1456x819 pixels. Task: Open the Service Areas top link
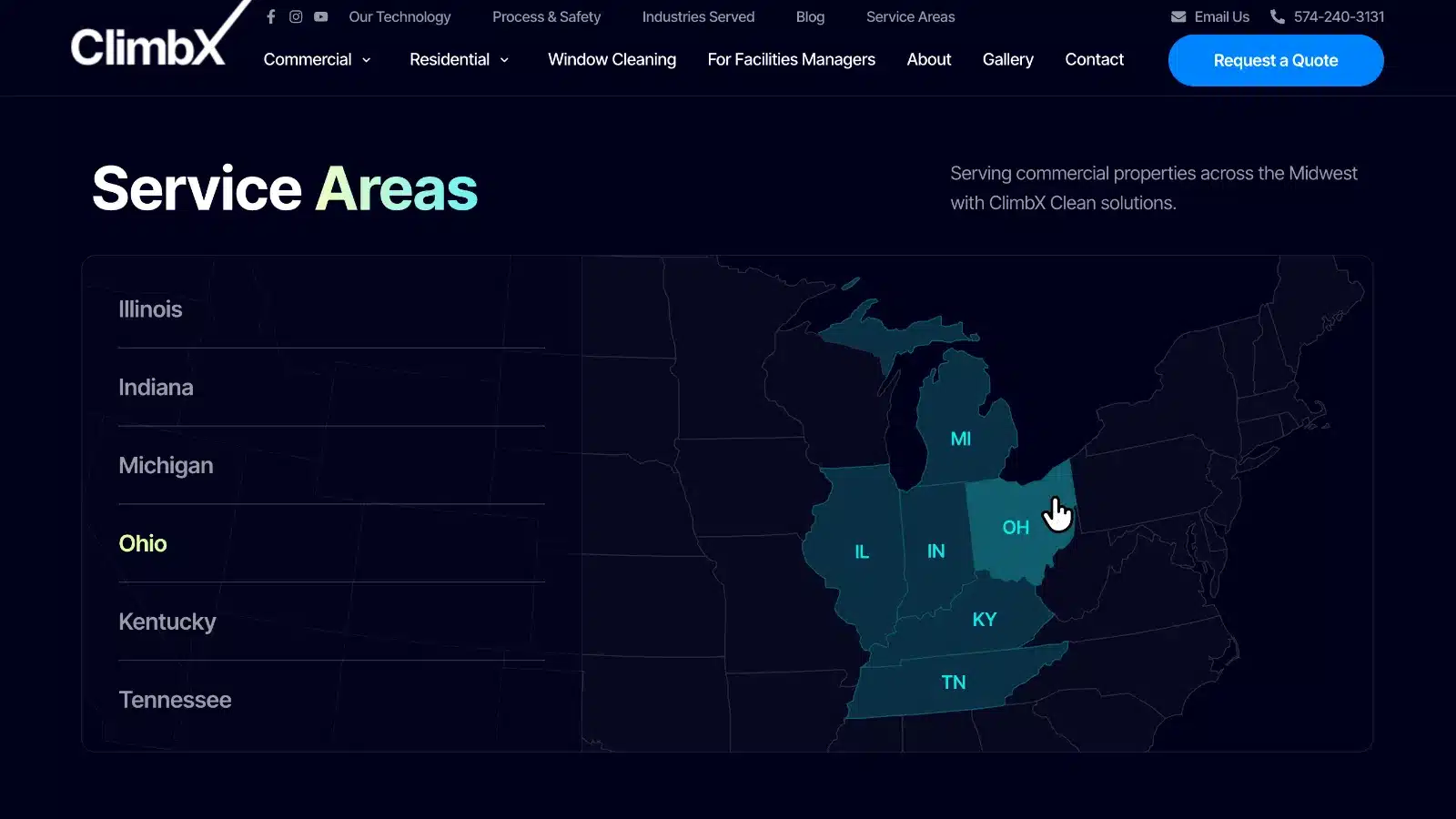pos(911,16)
